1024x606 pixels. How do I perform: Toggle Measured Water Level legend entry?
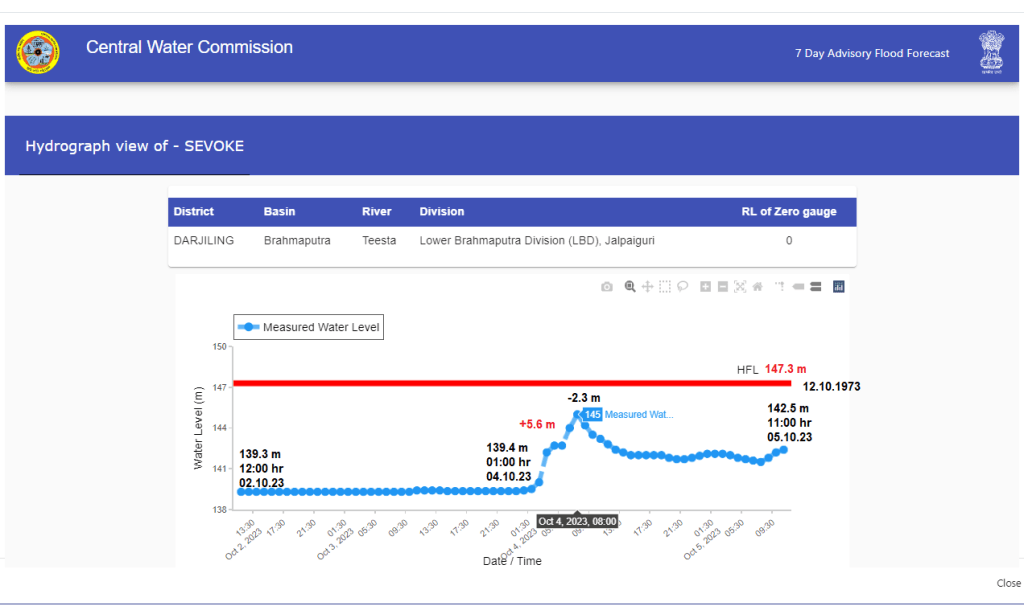click(x=310, y=327)
